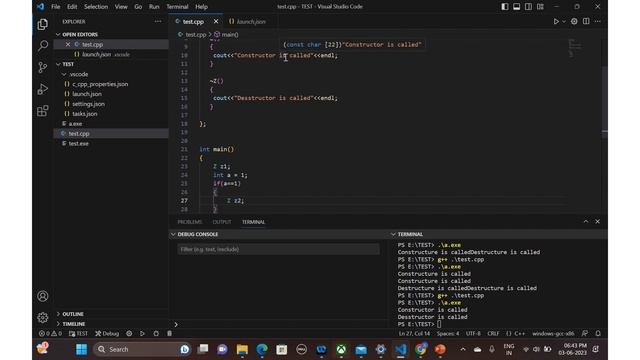Change indentation via Spaces: 4
The height and width of the screenshot is (360, 640).
coord(448,333)
